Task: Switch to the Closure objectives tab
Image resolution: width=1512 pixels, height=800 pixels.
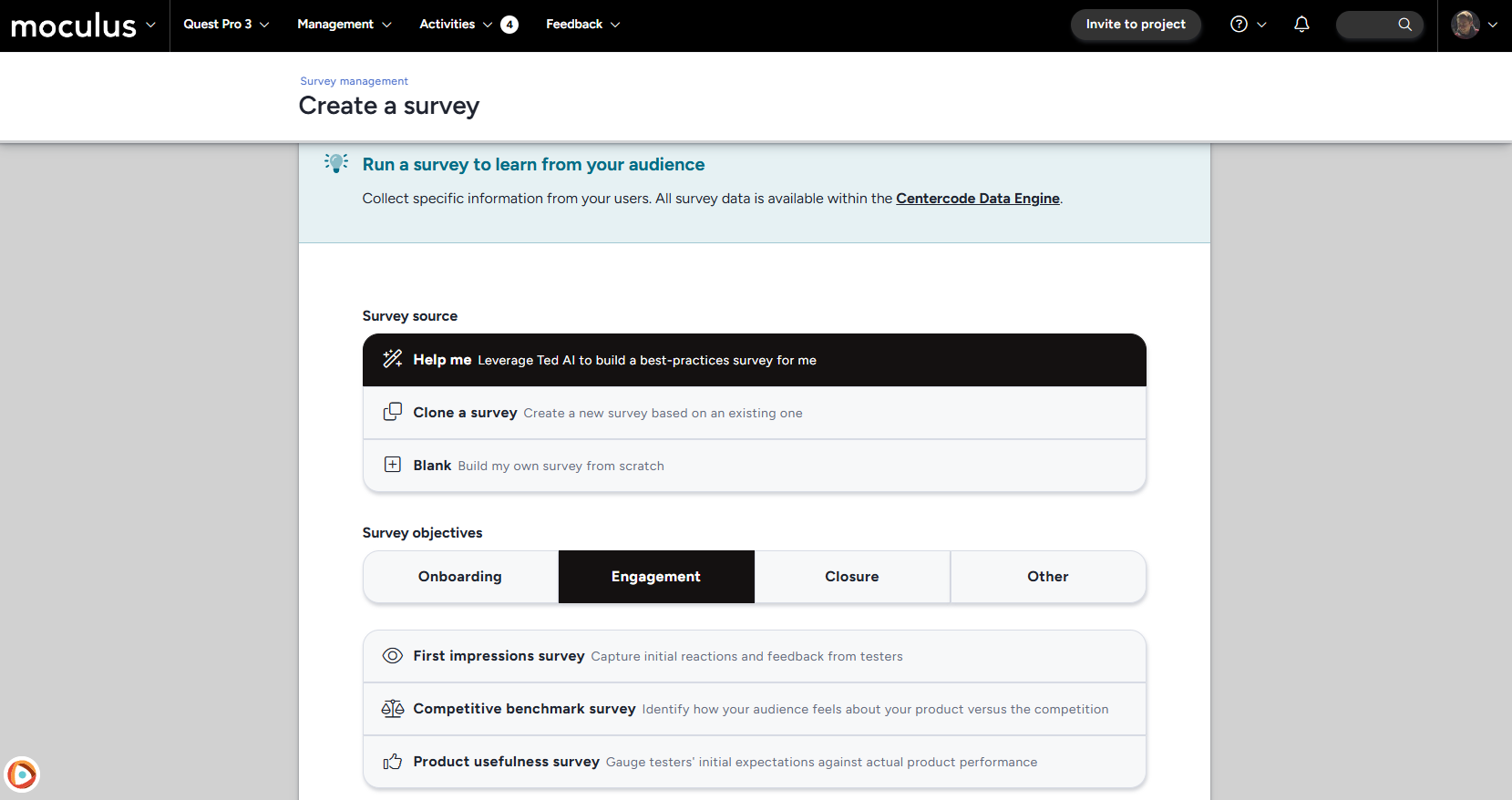Action: pos(851,577)
